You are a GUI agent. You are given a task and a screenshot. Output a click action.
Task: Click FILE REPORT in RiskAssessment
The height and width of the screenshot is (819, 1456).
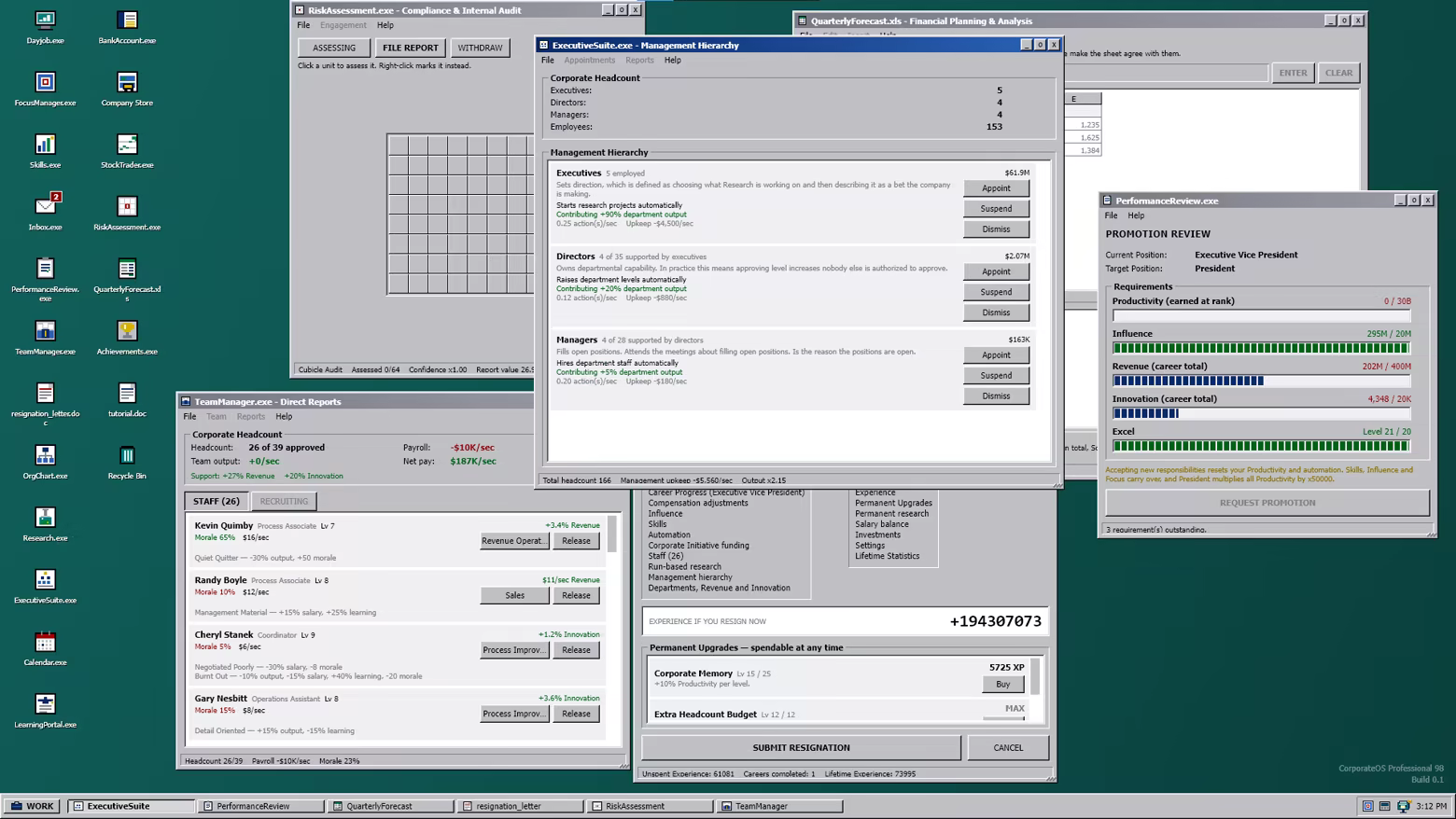410,48
